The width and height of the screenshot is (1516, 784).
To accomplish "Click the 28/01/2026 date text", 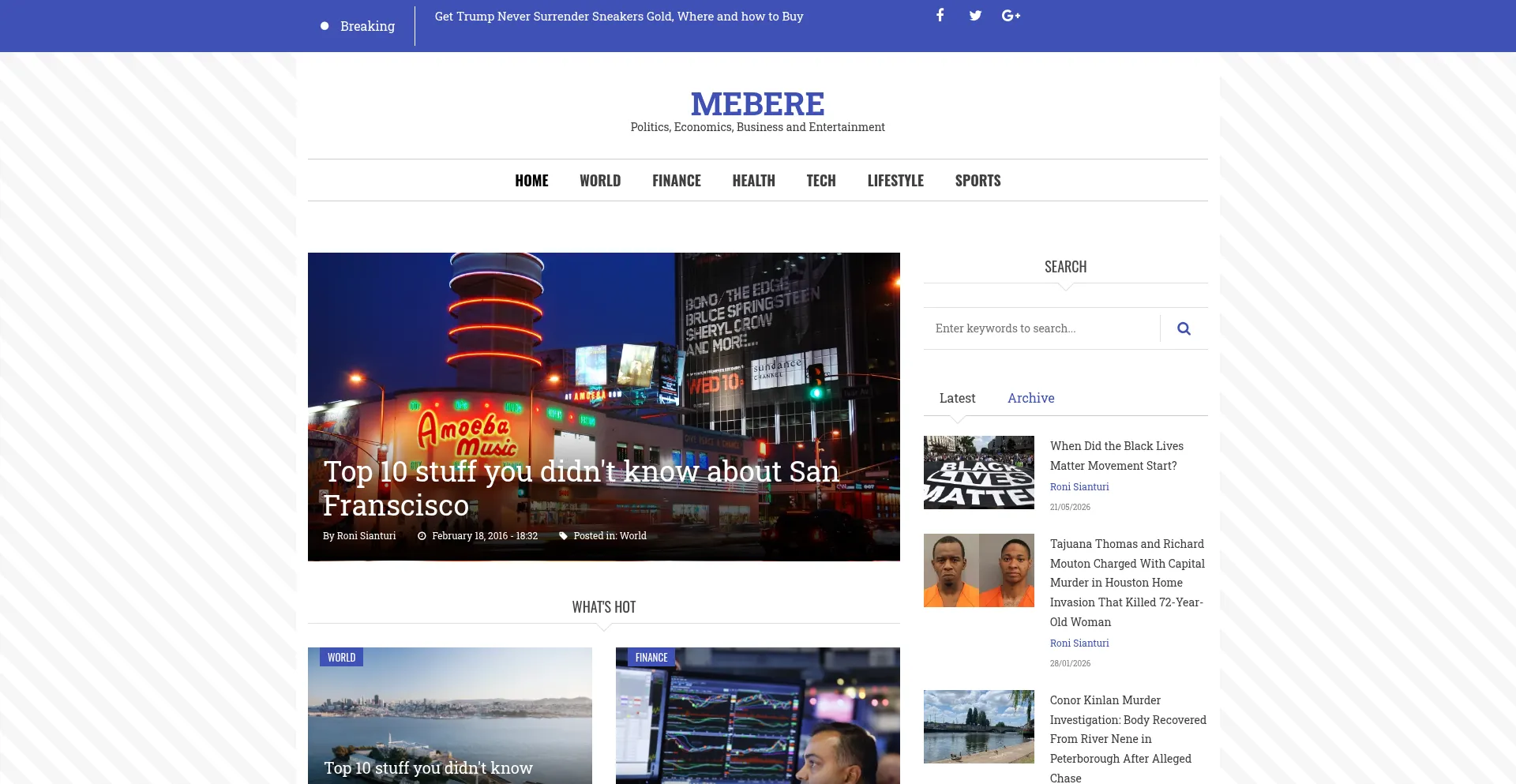I will [1070, 664].
